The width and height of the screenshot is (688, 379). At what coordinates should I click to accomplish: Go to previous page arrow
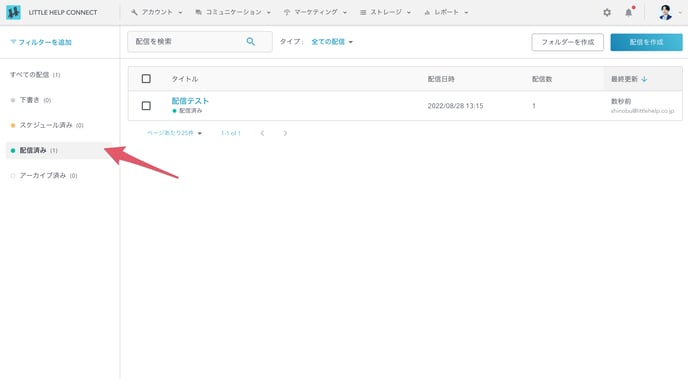(262, 133)
